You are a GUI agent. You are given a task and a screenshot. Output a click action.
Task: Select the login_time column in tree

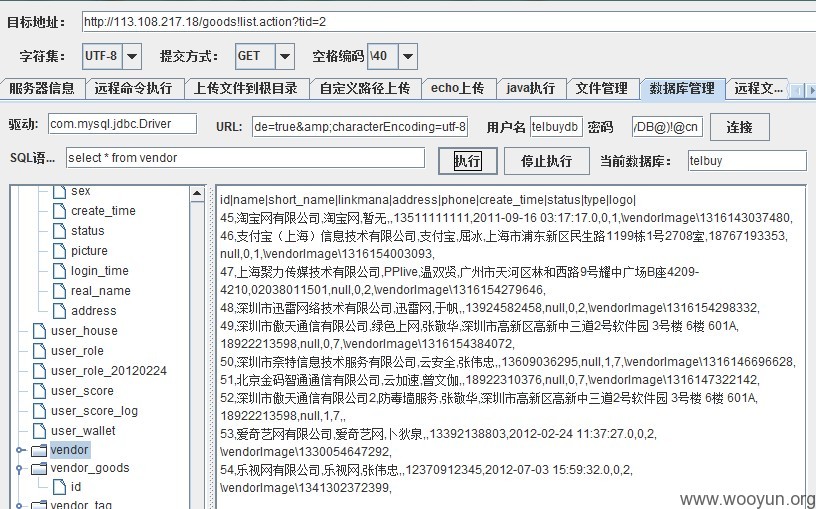(99, 271)
